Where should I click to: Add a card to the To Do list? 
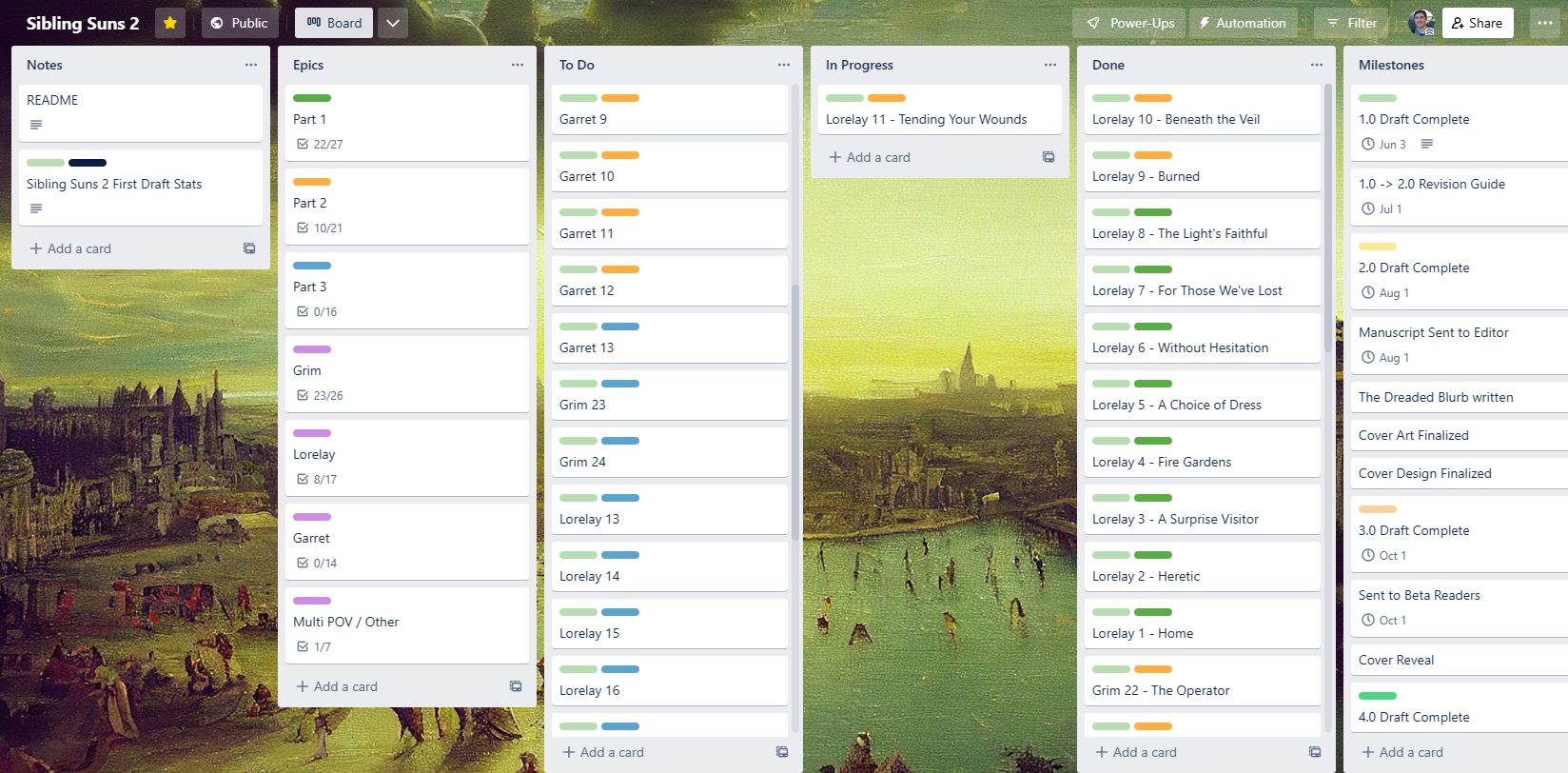[x=603, y=752]
